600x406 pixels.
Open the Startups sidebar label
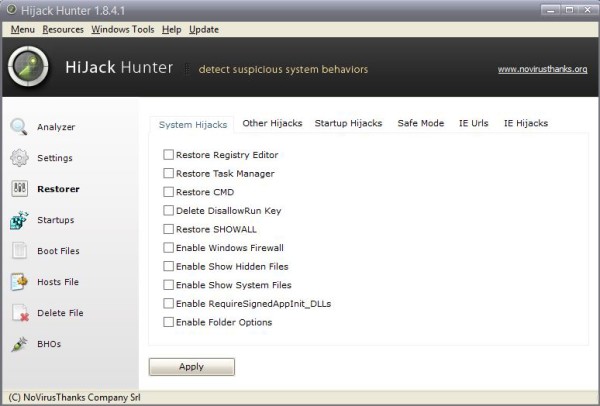pyautogui.click(x=55, y=220)
